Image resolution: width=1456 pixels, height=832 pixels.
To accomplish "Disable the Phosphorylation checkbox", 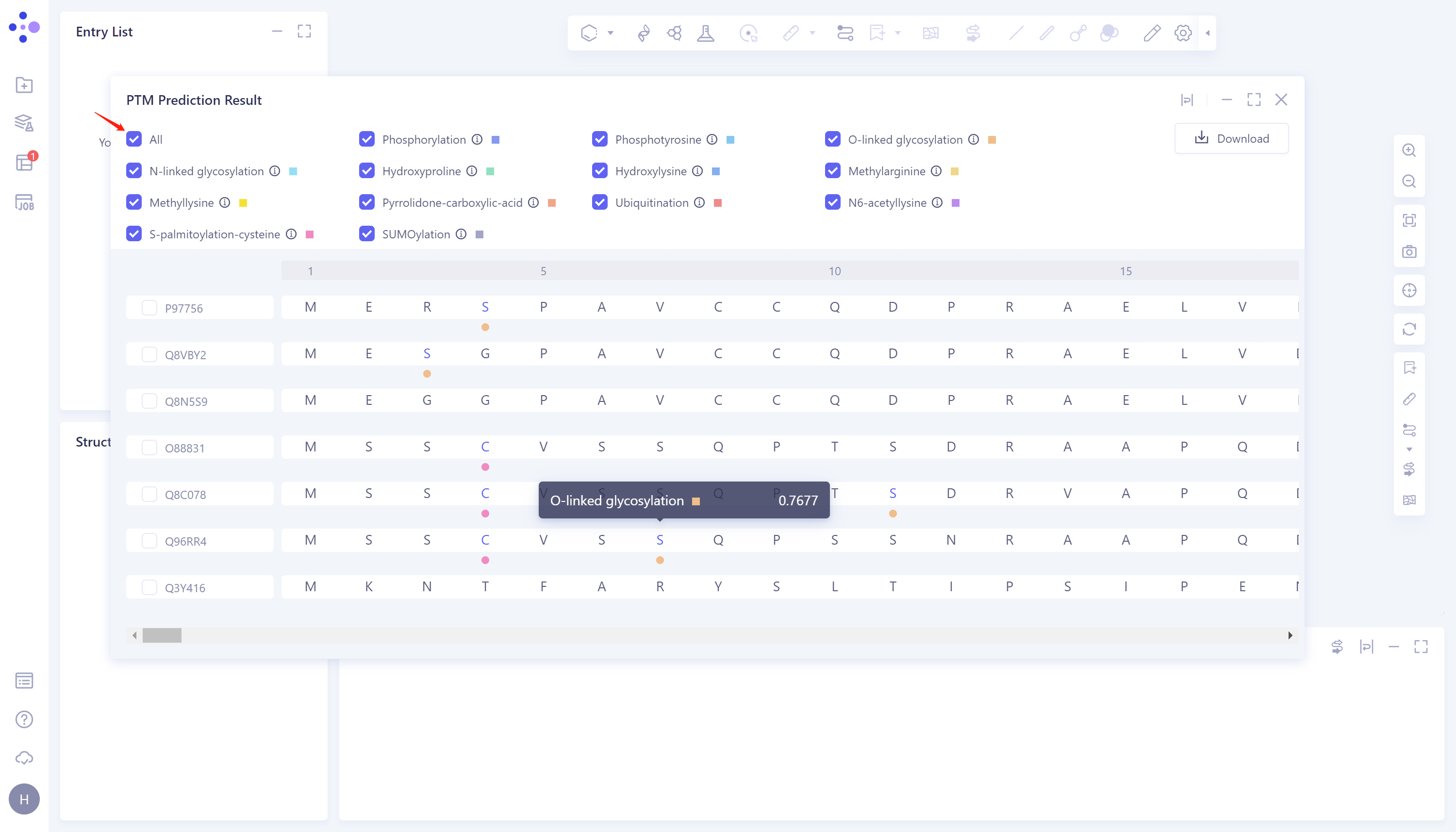I will [367, 139].
